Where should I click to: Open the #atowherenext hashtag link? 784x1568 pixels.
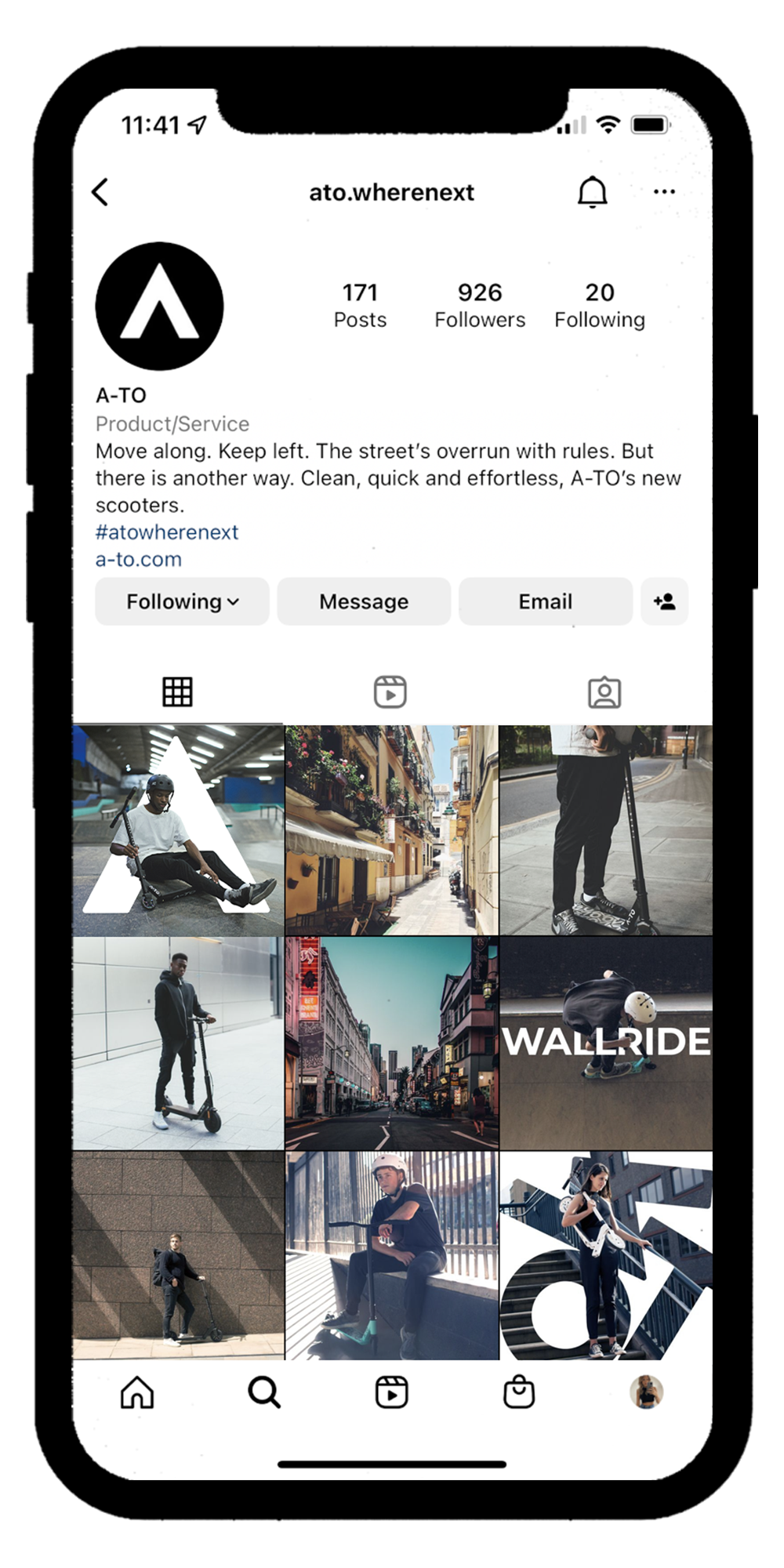(x=167, y=532)
